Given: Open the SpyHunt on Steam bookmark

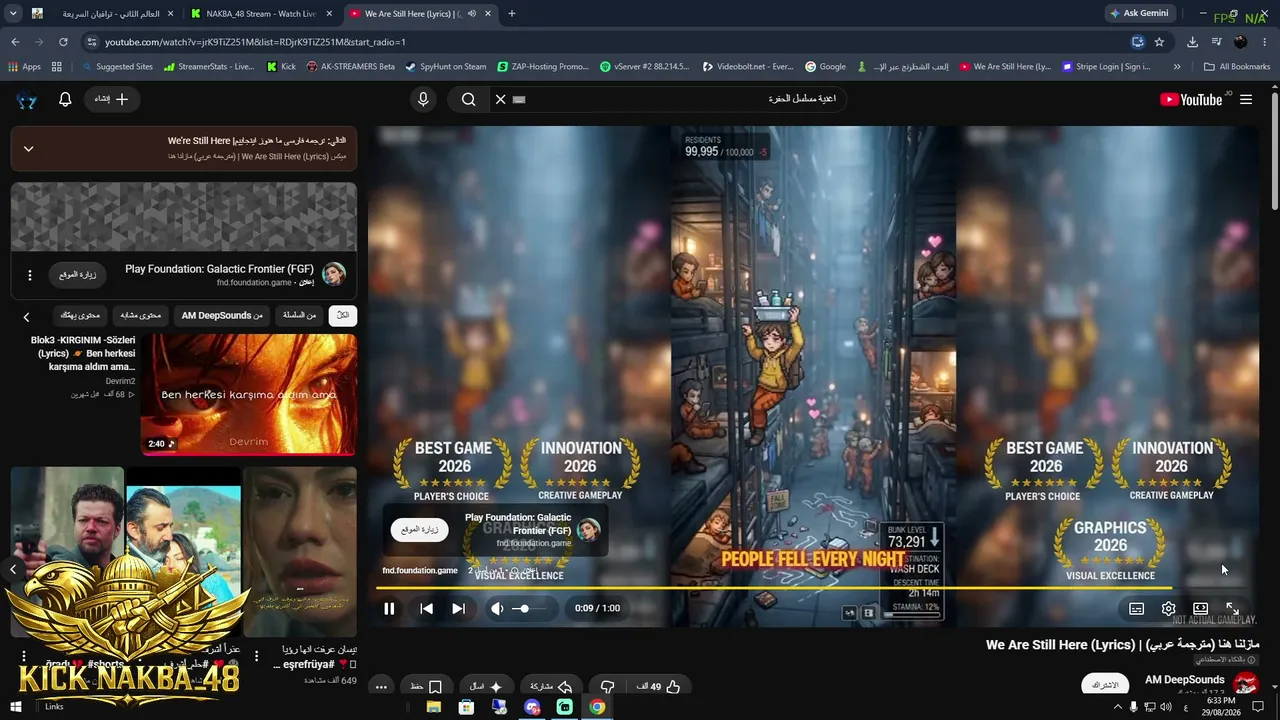Looking at the screenshot, I should [446, 67].
